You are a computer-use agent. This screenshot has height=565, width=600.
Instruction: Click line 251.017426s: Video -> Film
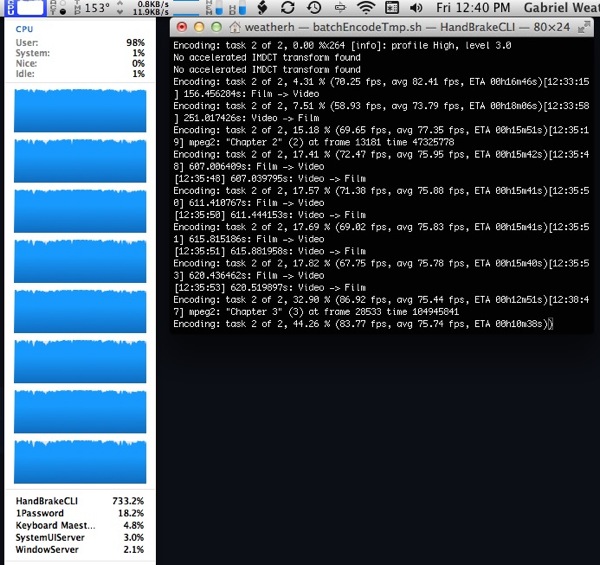coord(246,118)
